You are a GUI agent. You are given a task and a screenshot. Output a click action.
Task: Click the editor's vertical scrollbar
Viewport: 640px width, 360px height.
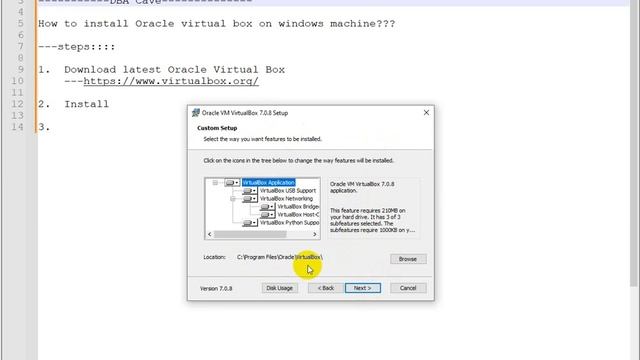(x=634, y=143)
